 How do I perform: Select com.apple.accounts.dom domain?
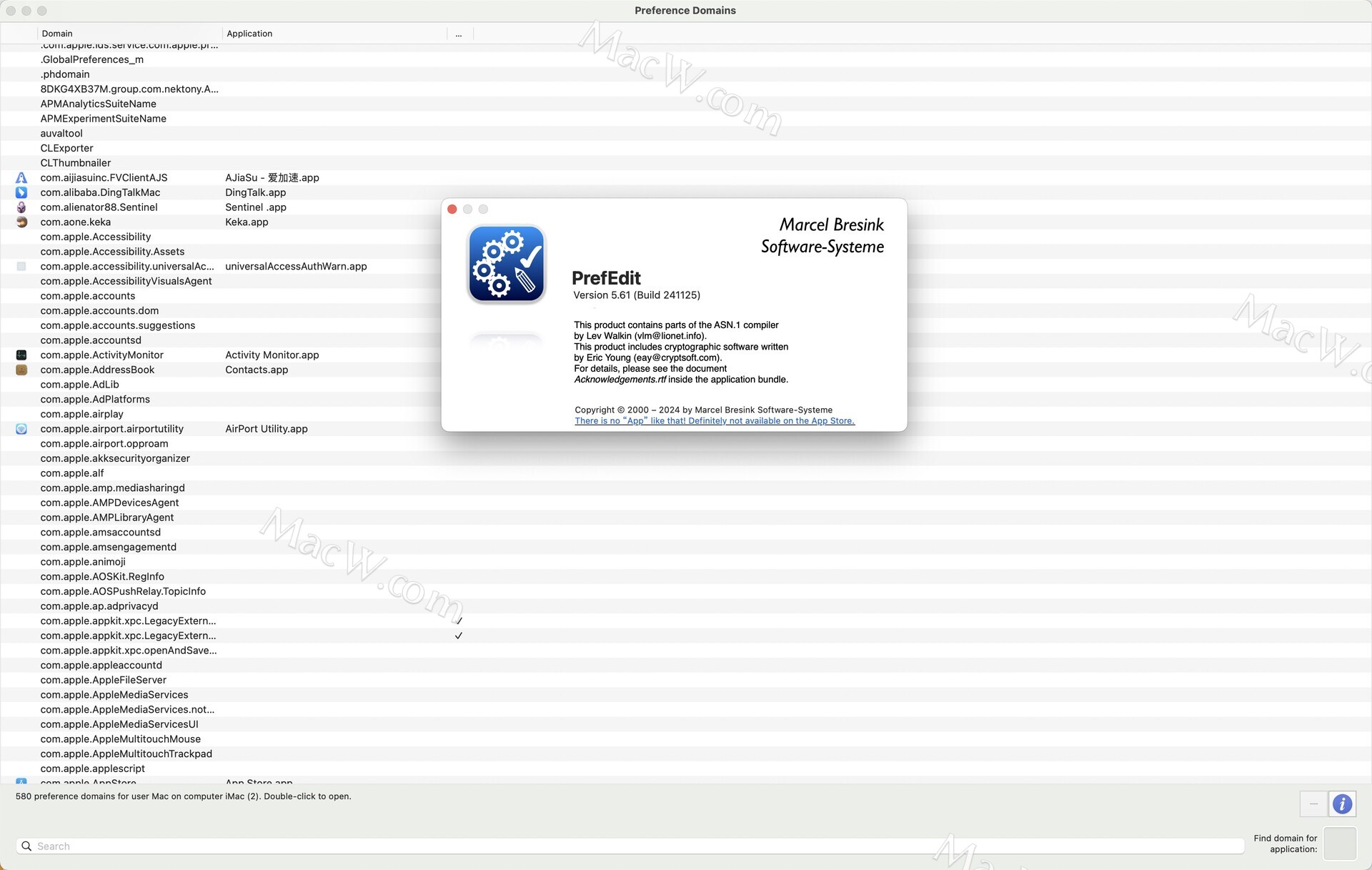click(x=99, y=311)
